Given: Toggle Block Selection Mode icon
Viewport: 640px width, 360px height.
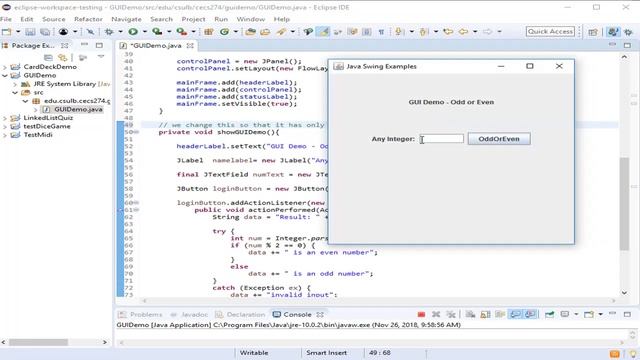Looking at the screenshot, I should (367, 31).
